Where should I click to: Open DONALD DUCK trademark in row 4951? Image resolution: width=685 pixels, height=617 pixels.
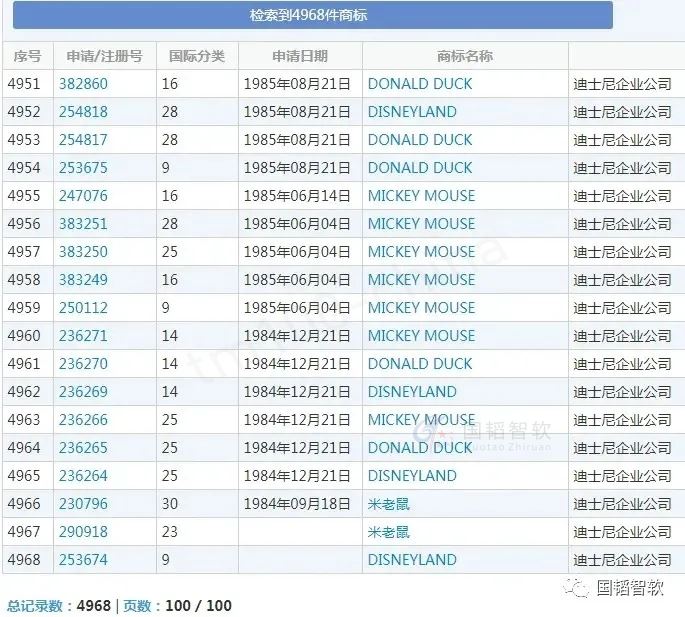(420, 83)
